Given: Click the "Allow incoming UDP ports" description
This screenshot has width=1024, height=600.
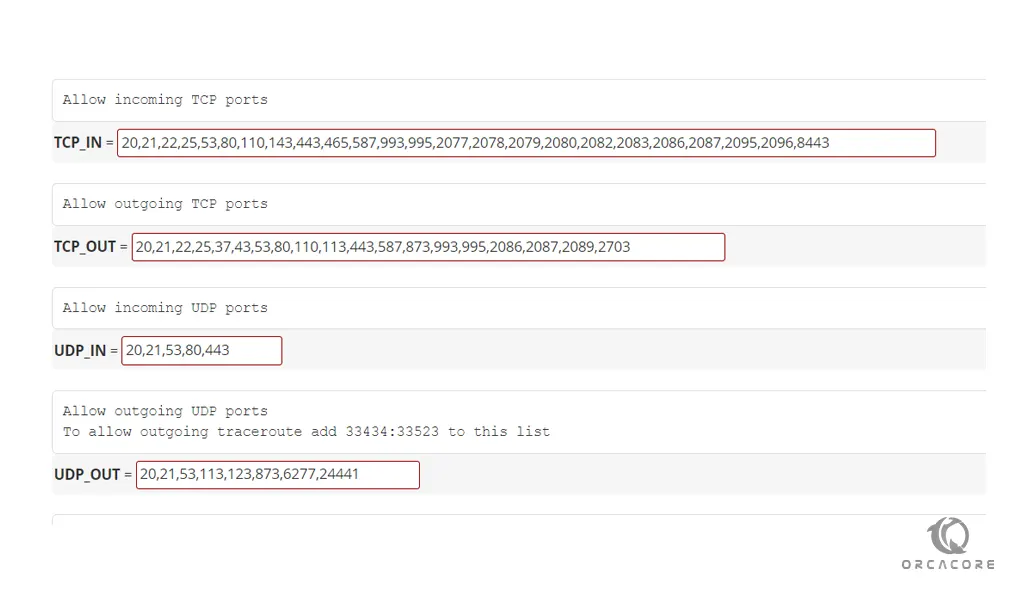Looking at the screenshot, I should (165, 308).
